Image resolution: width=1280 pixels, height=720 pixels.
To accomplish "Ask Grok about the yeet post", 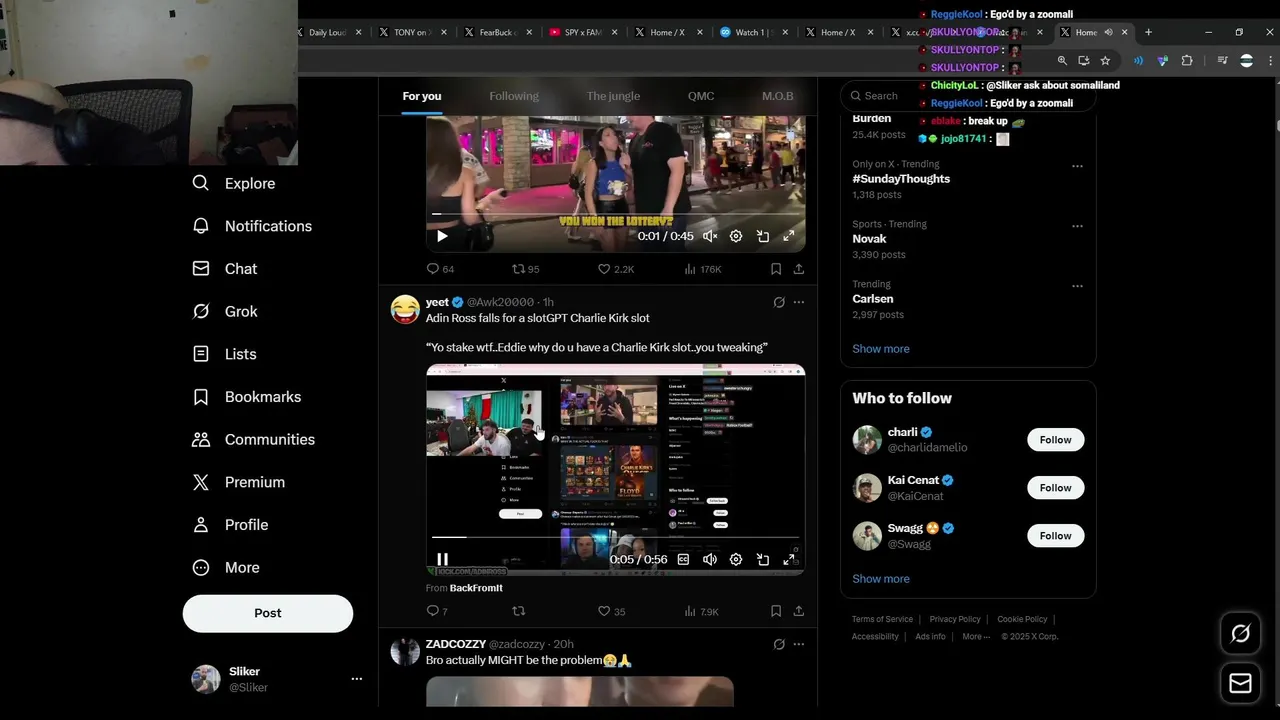I will [x=779, y=302].
